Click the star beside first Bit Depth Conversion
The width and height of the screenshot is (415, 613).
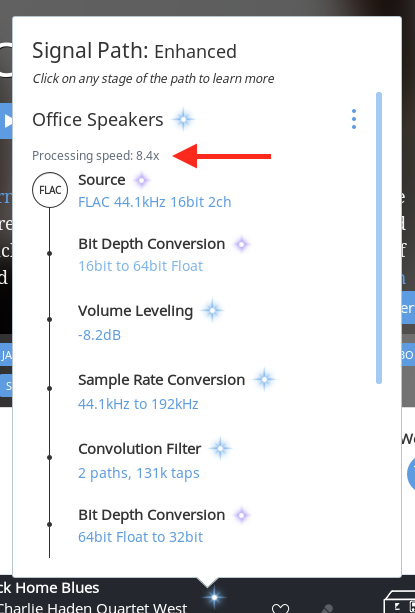(x=241, y=244)
